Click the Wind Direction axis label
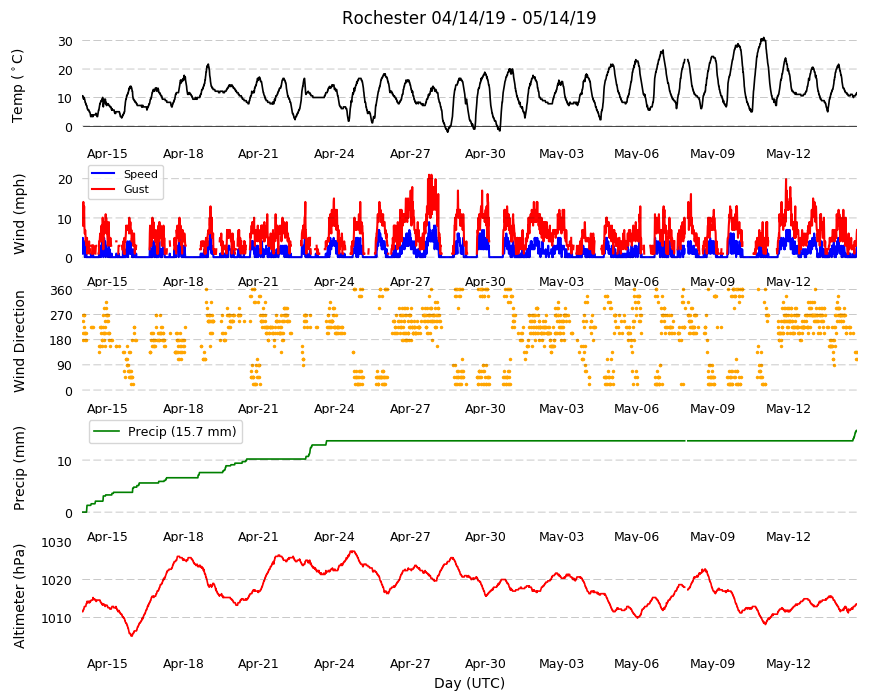Viewport: 870px width, 700px height. click(x=19, y=341)
